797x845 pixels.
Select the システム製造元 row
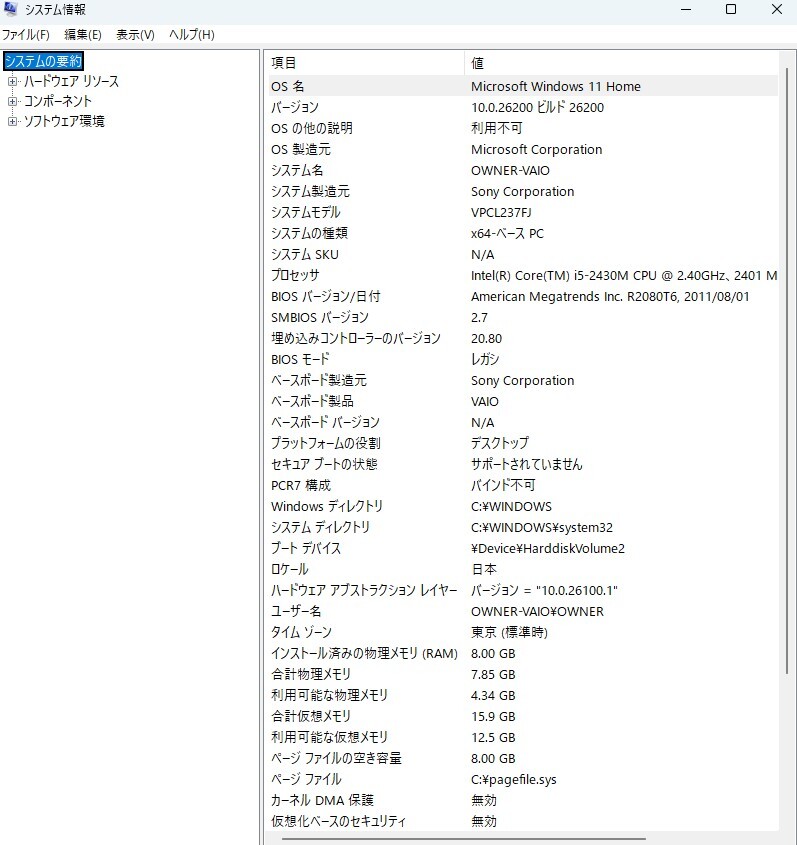(x=523, y=191)
